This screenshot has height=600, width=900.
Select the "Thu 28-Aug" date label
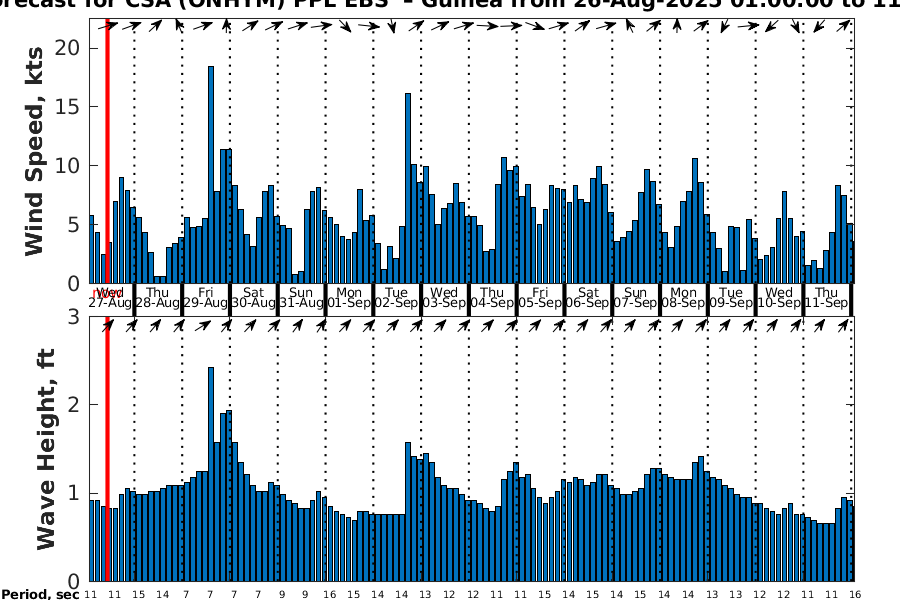pos(157,298)
